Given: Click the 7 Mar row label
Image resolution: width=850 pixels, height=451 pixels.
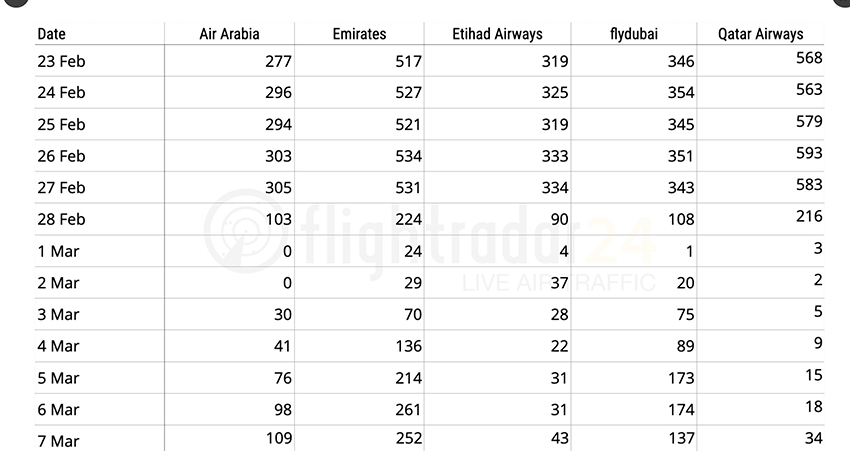Looking at the screenshot, I should pos(58,441).
